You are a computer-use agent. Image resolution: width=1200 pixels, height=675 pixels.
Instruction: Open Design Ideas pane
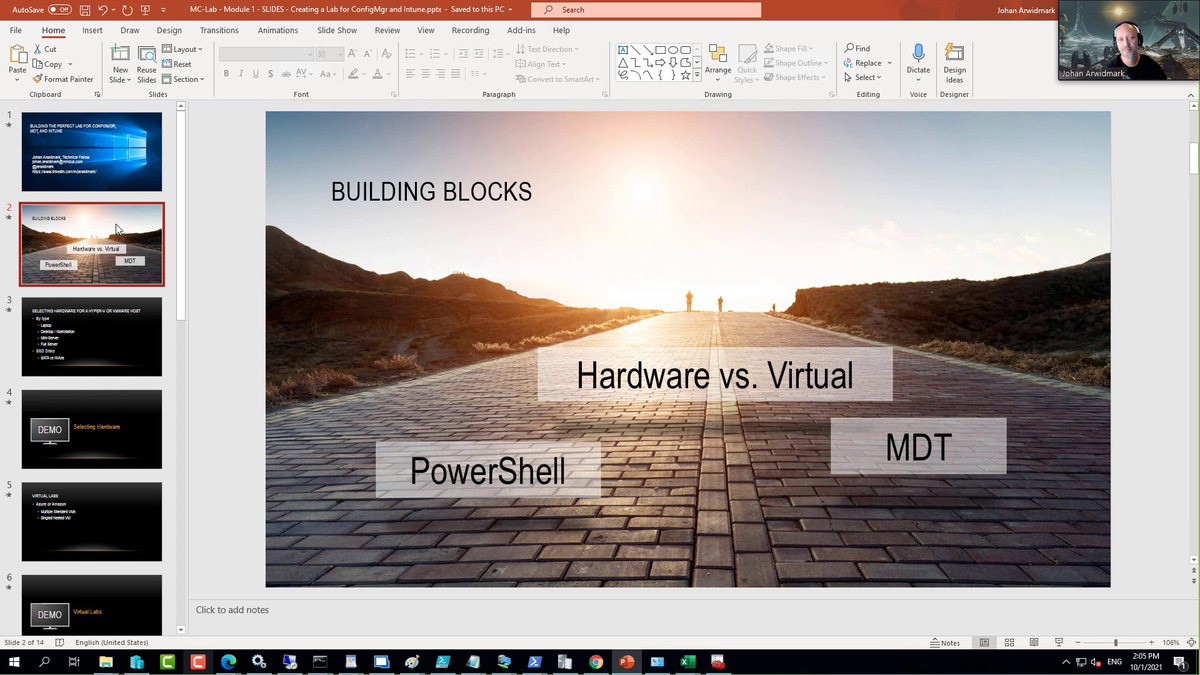pos(955,62)
